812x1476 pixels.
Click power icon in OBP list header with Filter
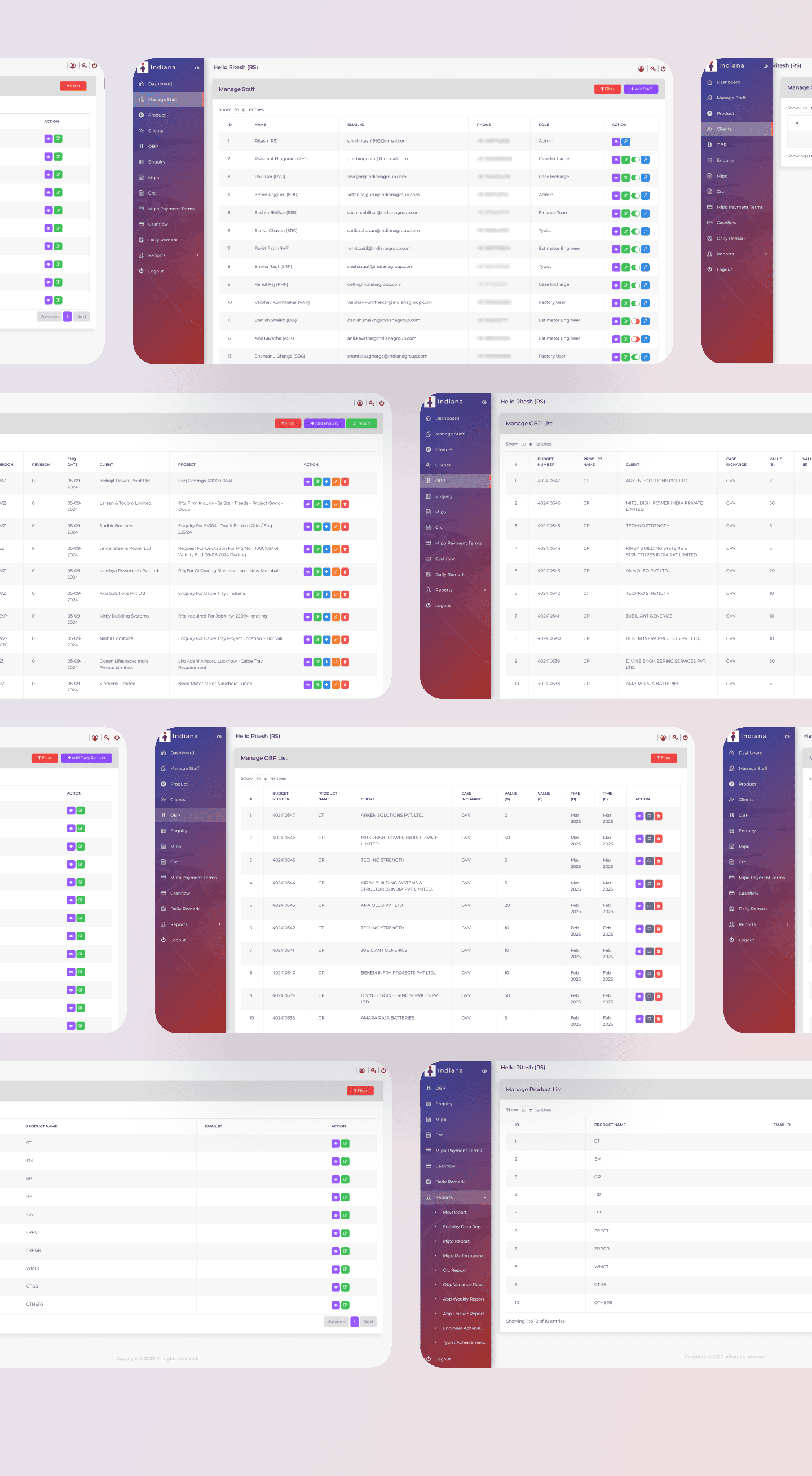pyautogui.click(x=685, y=738)
